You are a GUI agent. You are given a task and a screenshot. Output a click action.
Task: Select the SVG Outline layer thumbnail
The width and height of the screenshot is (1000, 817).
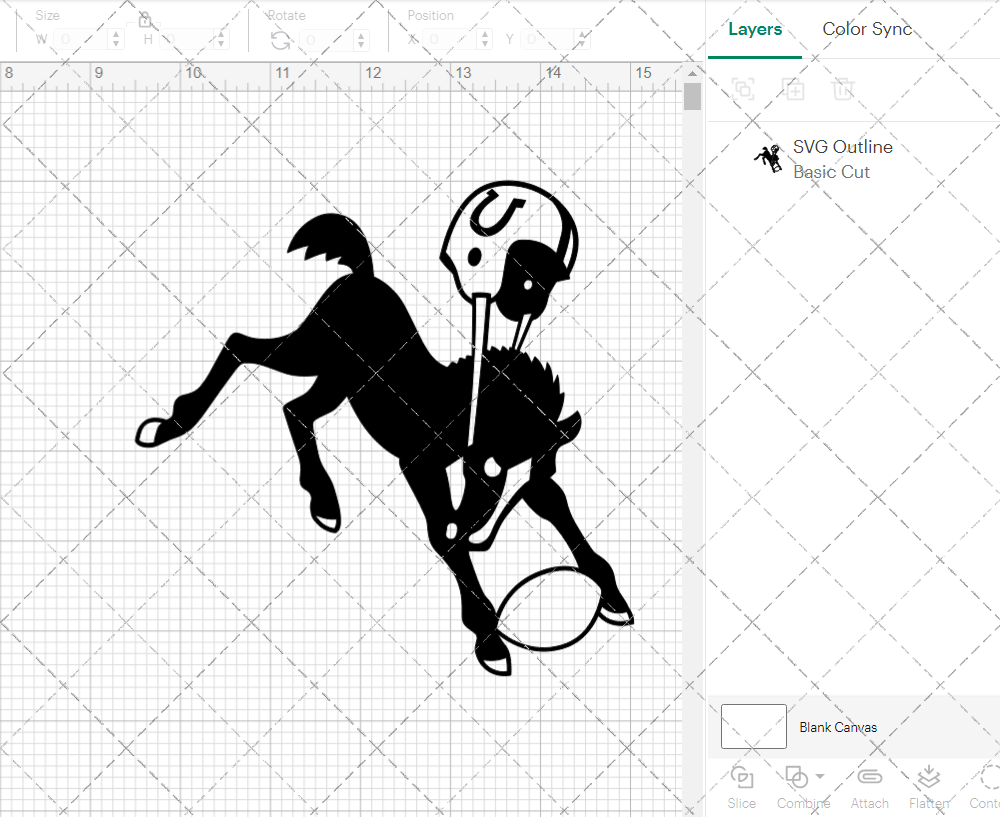[769, 158]
